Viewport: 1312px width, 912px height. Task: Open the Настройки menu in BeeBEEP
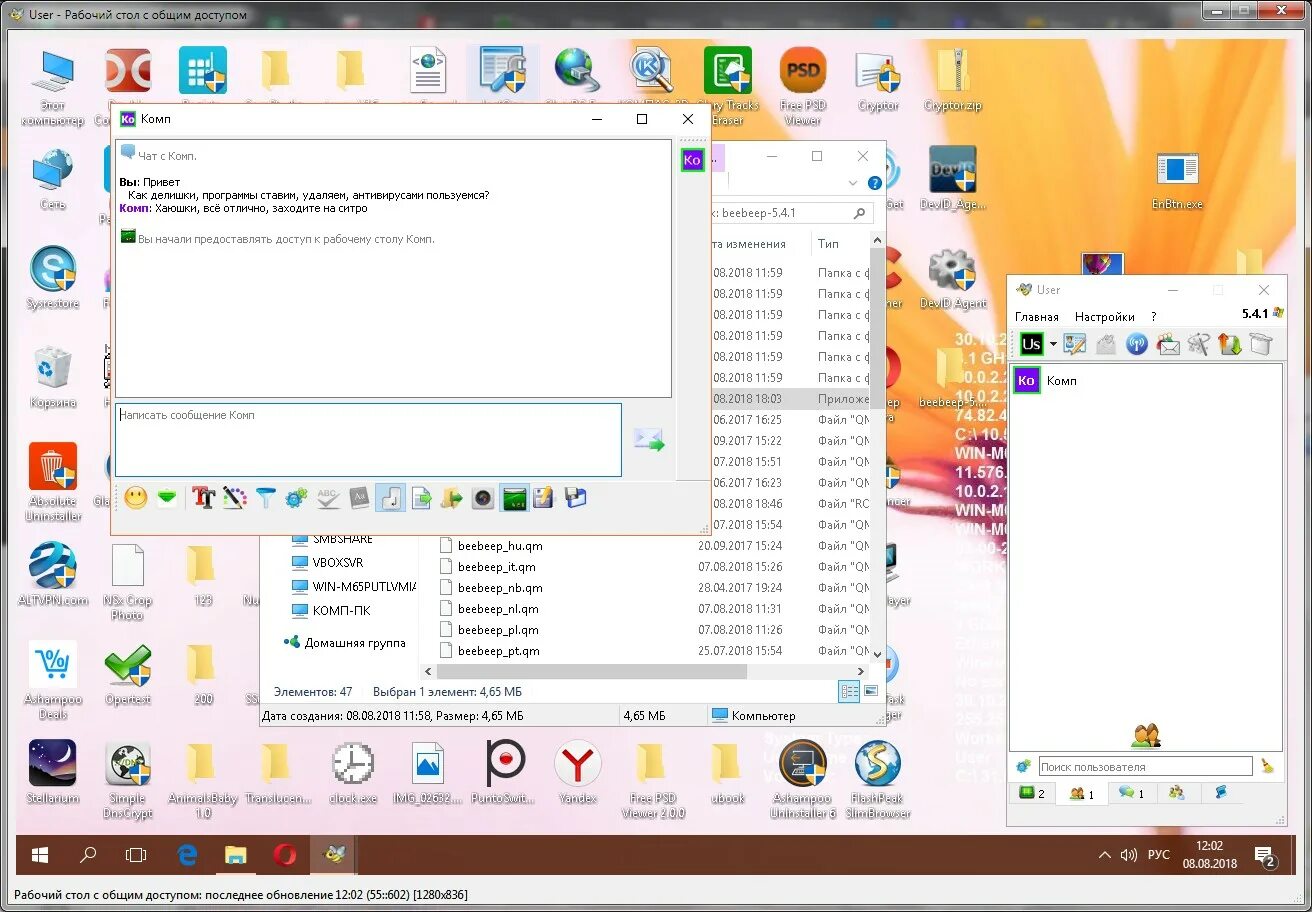click(1105, 317)
